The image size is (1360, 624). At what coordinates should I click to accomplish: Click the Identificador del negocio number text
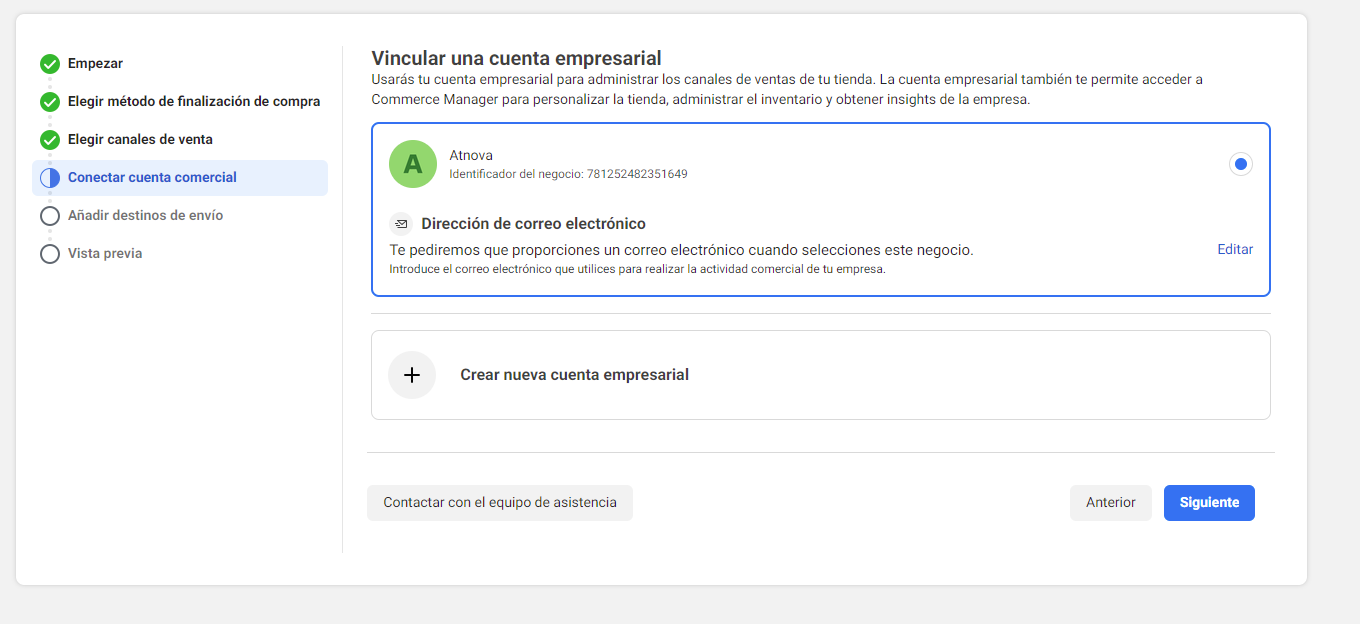coord(568,174)
